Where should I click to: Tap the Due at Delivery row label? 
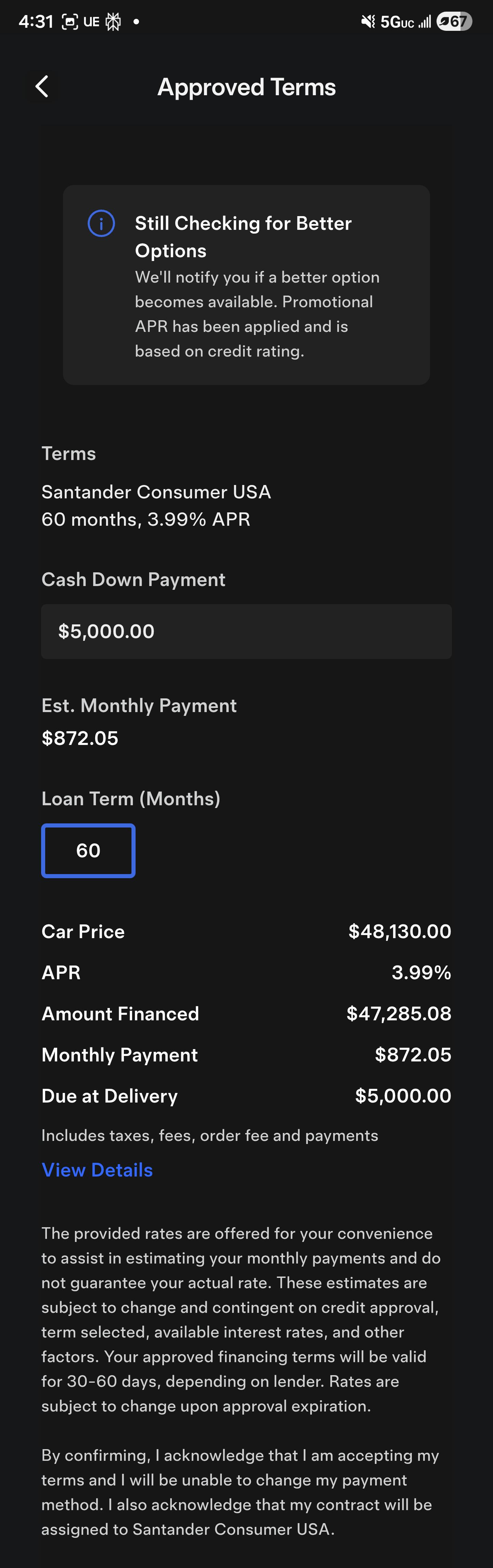(x=110, y=1096)
